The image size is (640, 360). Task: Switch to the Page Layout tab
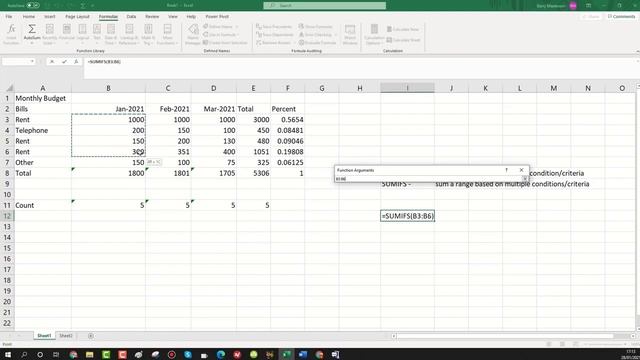pos(77,16)
